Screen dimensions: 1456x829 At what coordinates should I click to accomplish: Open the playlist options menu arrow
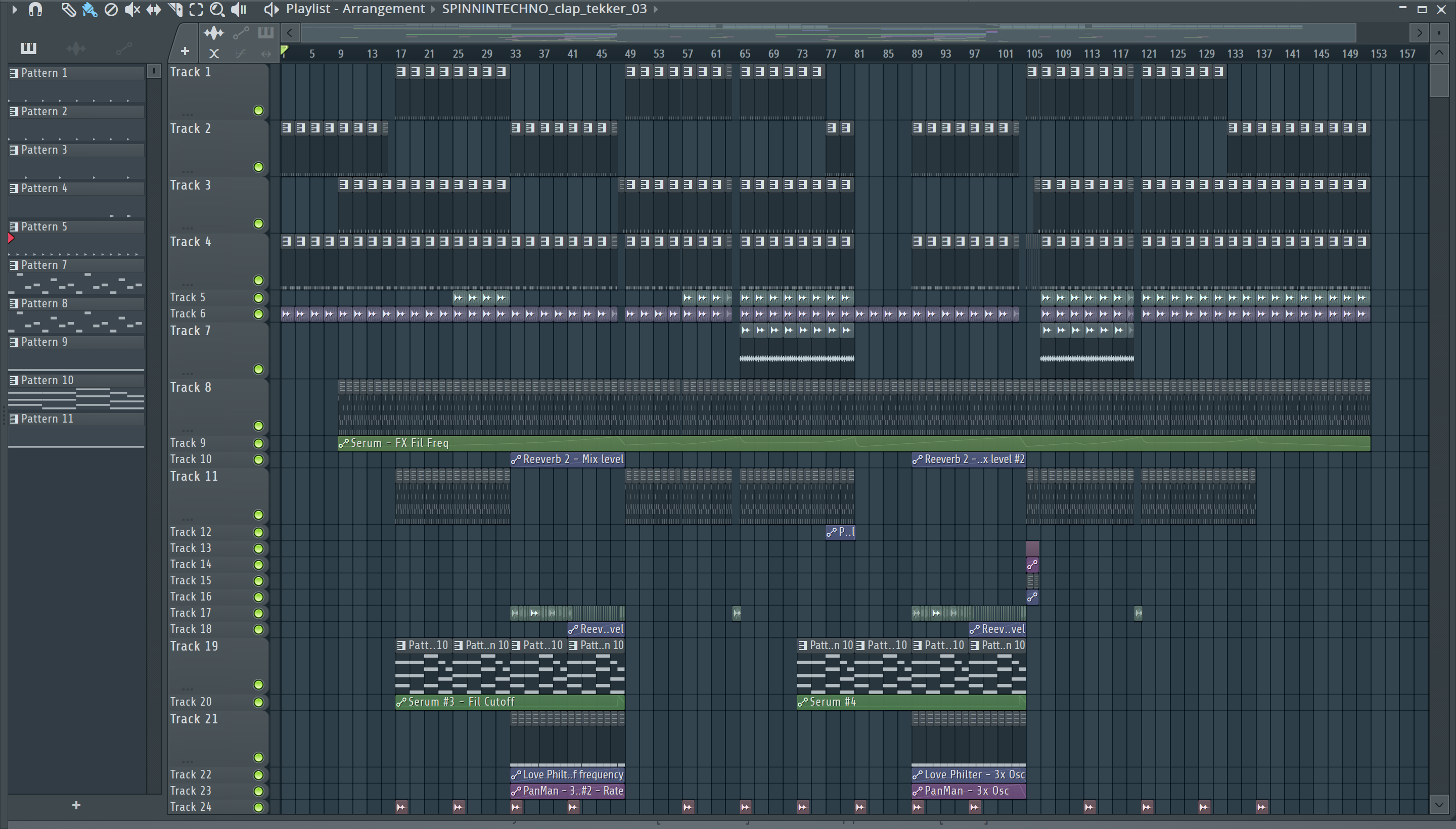coord(15,9)
